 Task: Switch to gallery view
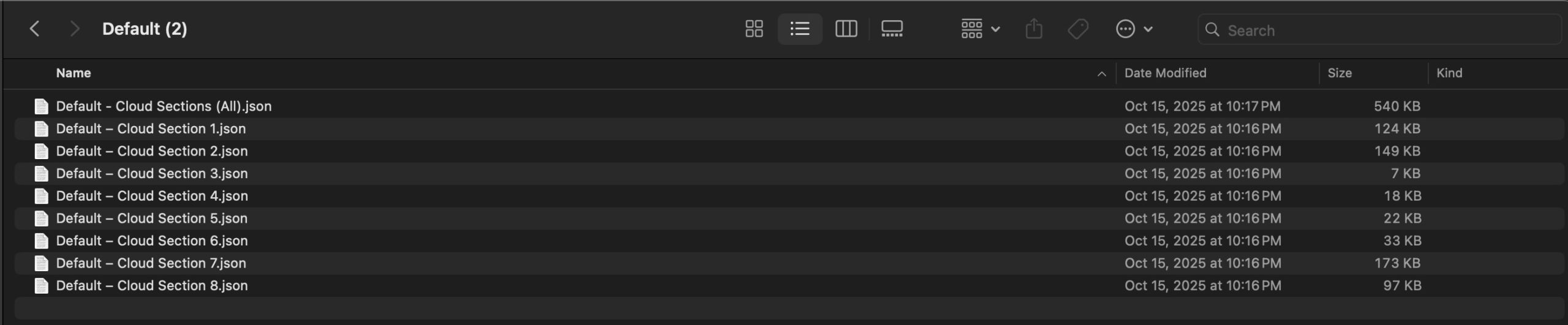[892, 29]
